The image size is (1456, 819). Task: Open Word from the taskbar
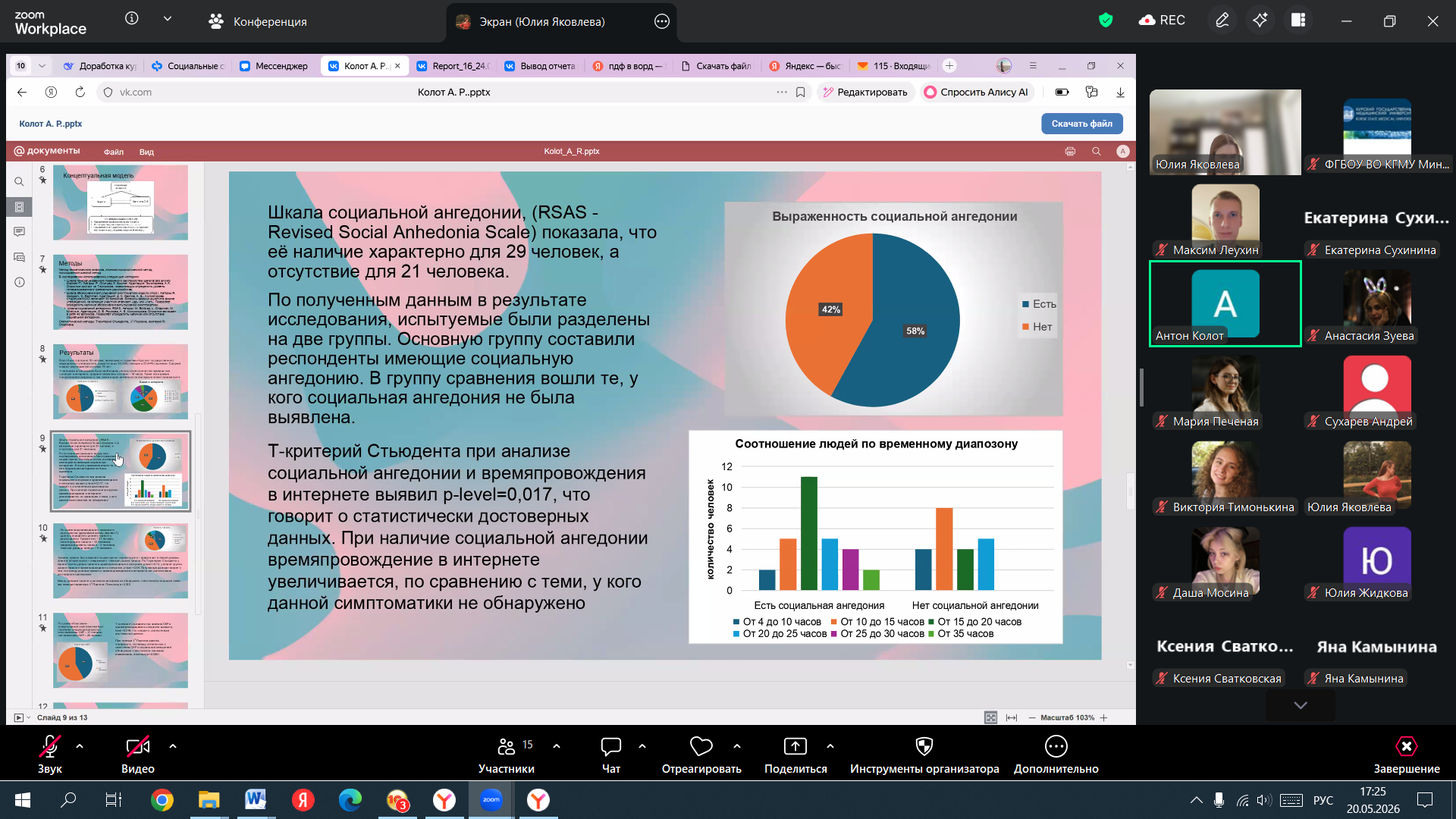[x=256, y=799]
